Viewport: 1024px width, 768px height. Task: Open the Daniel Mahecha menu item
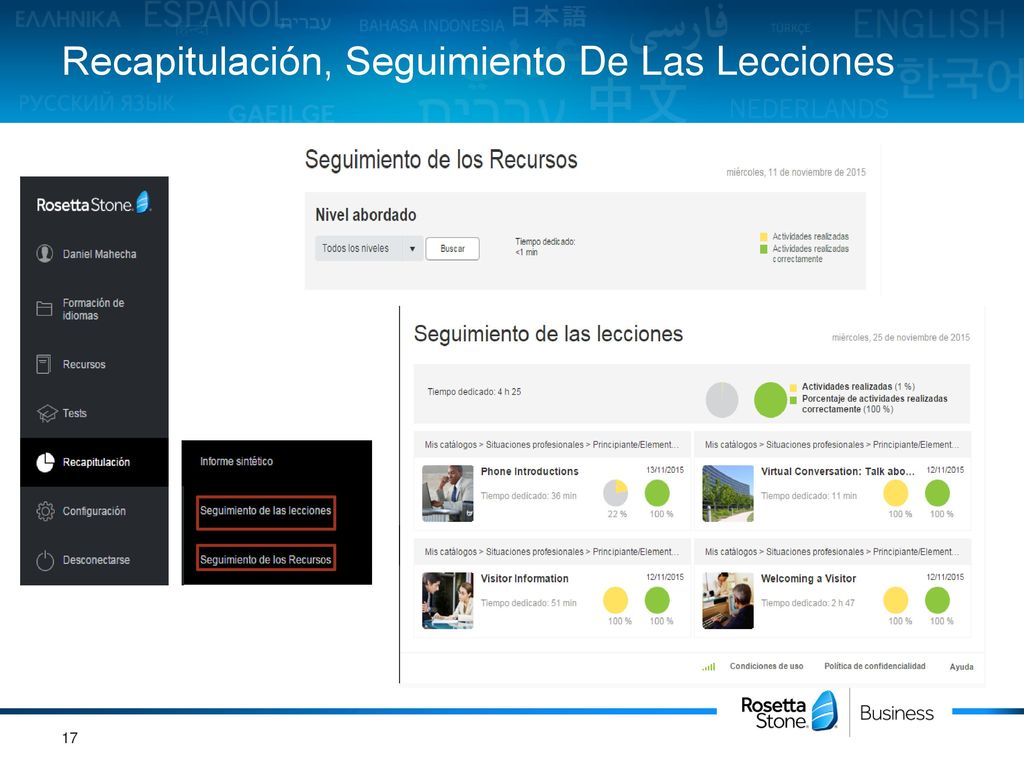tap(94, 253)
